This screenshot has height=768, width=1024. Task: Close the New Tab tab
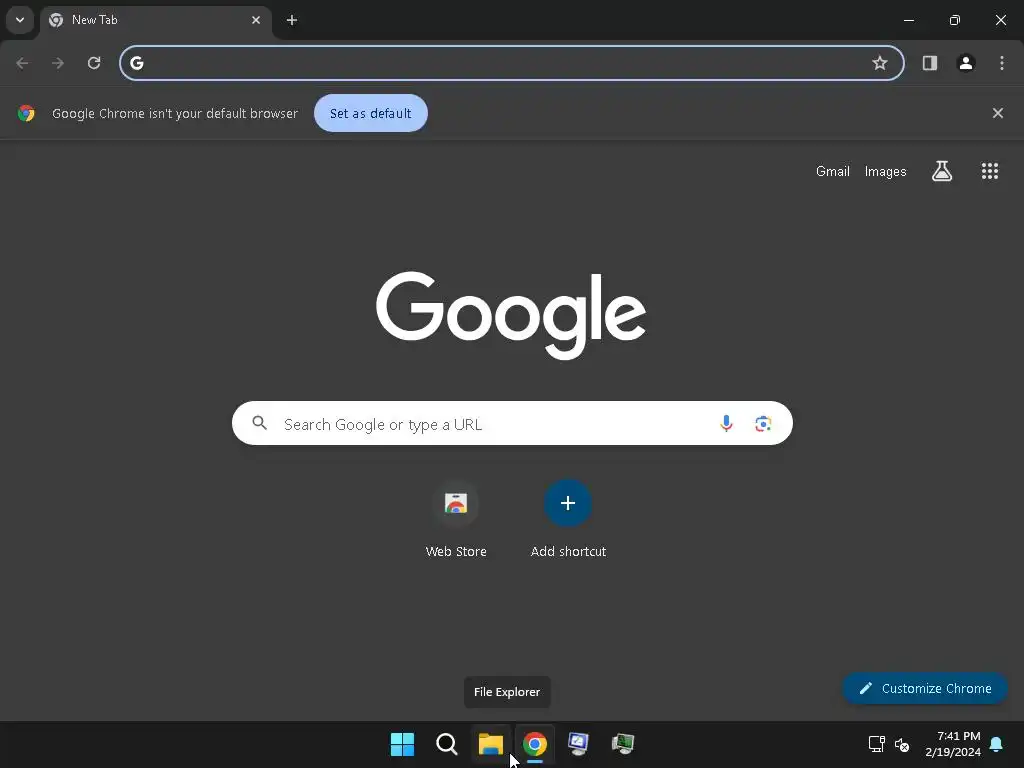pyautogui.click(x=256, y=20)
